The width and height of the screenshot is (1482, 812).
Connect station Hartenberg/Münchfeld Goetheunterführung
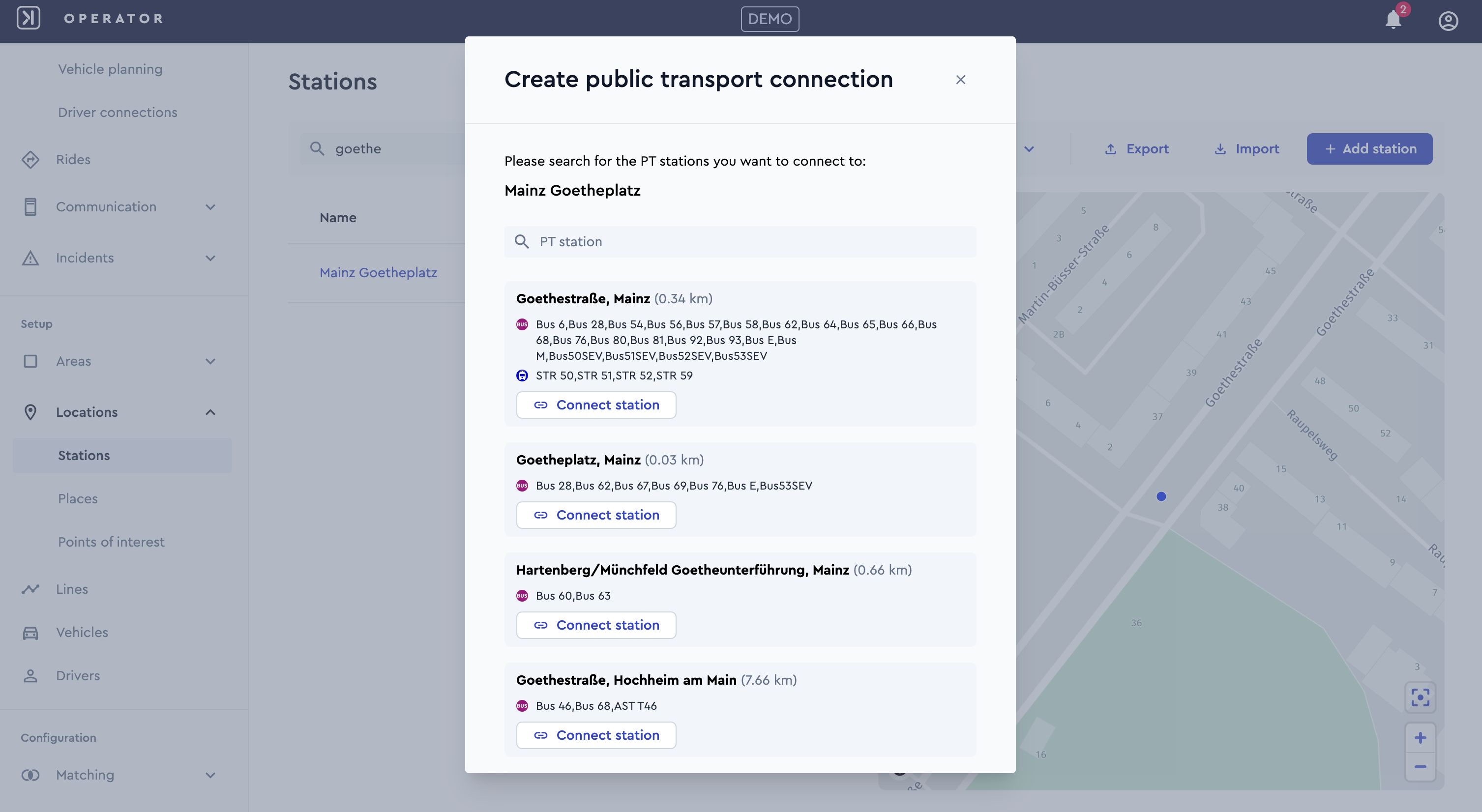point(596,625)
